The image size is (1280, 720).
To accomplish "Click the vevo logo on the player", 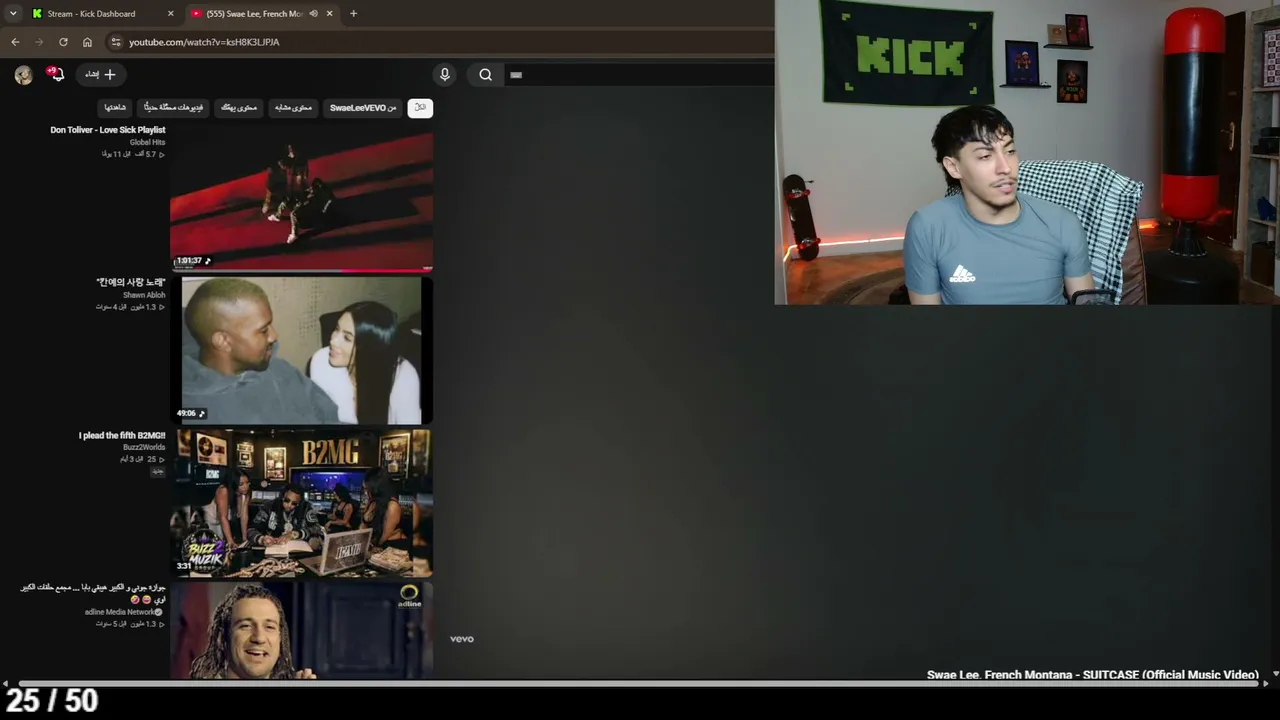I will [x=461, y=639].
